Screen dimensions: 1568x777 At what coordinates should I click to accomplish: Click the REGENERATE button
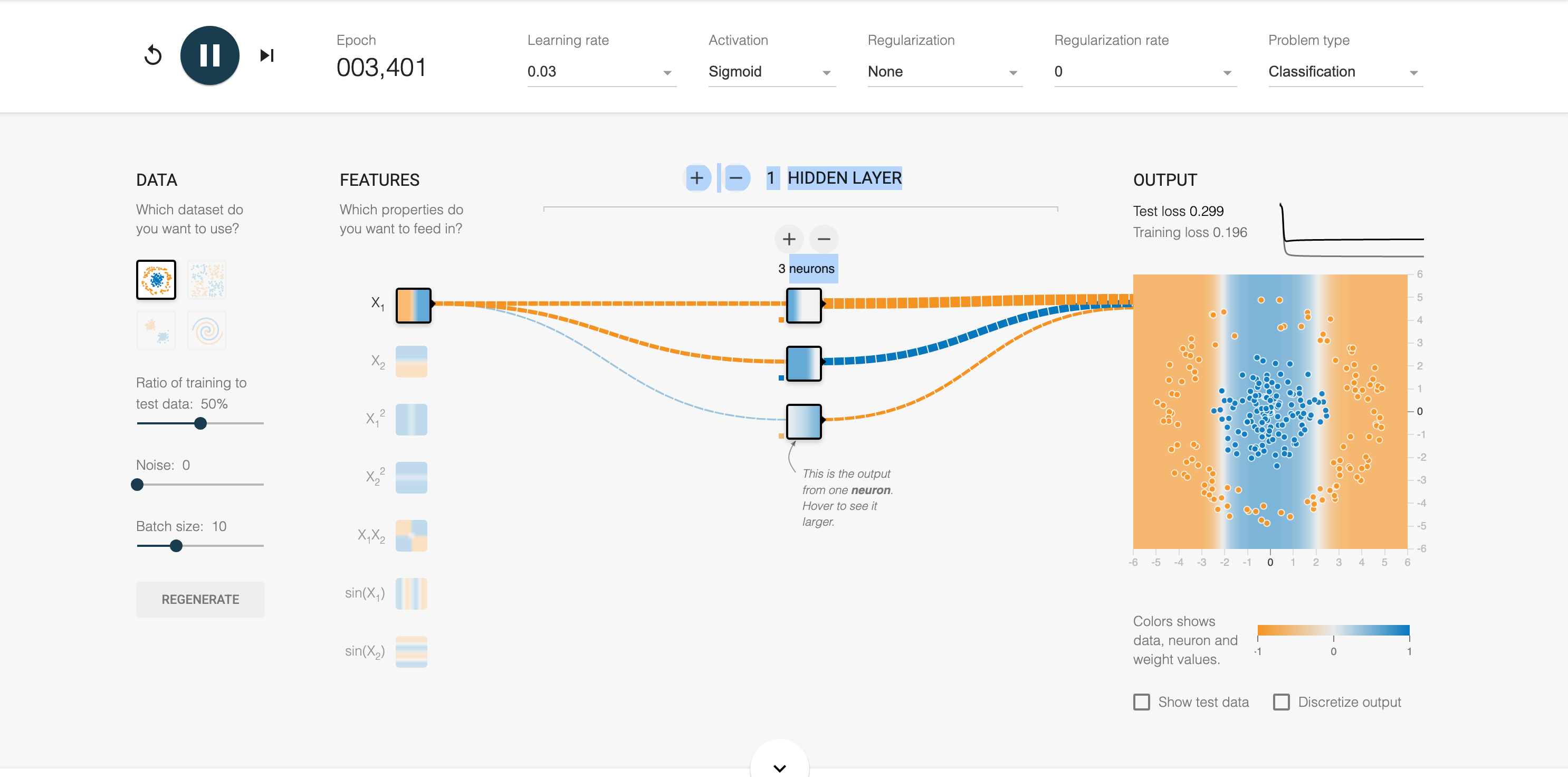pyautogui.click(x=200, y=599)
